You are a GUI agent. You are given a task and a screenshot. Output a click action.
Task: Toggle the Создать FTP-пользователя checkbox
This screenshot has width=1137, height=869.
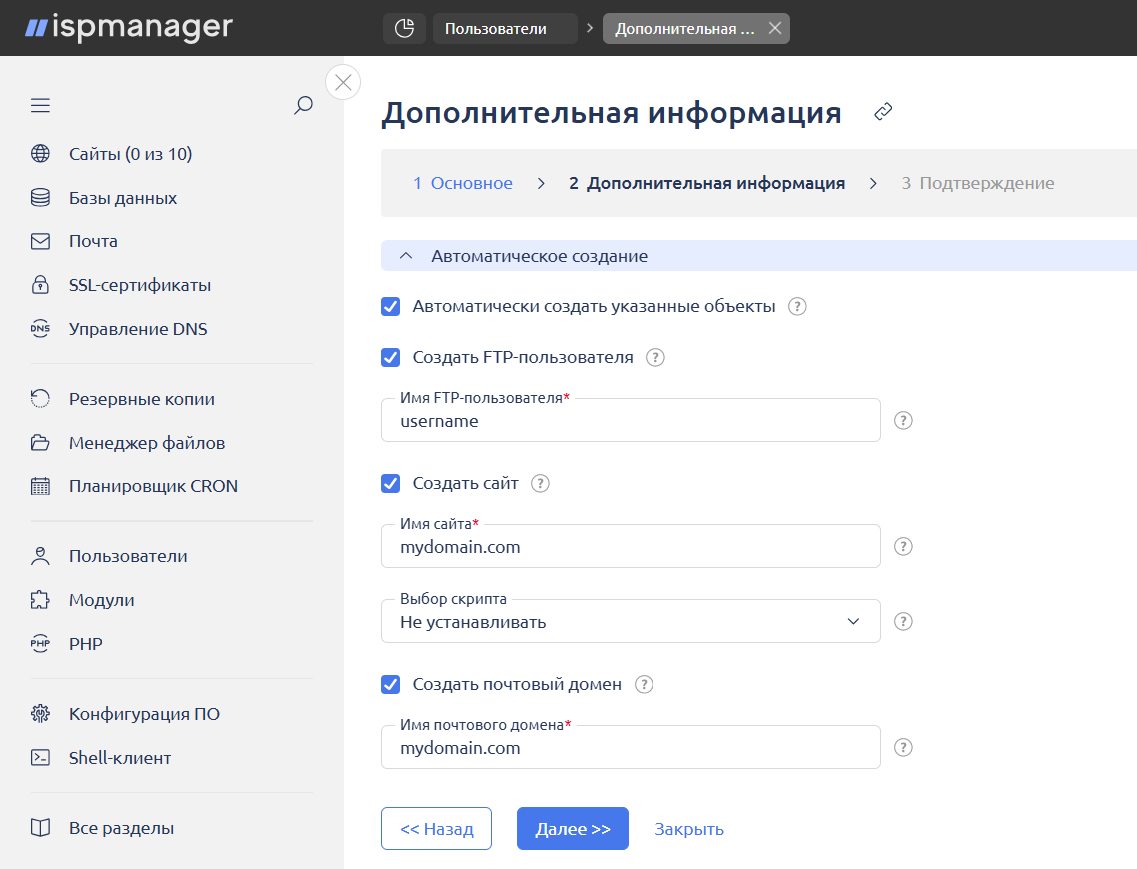[x=391, y=357]
